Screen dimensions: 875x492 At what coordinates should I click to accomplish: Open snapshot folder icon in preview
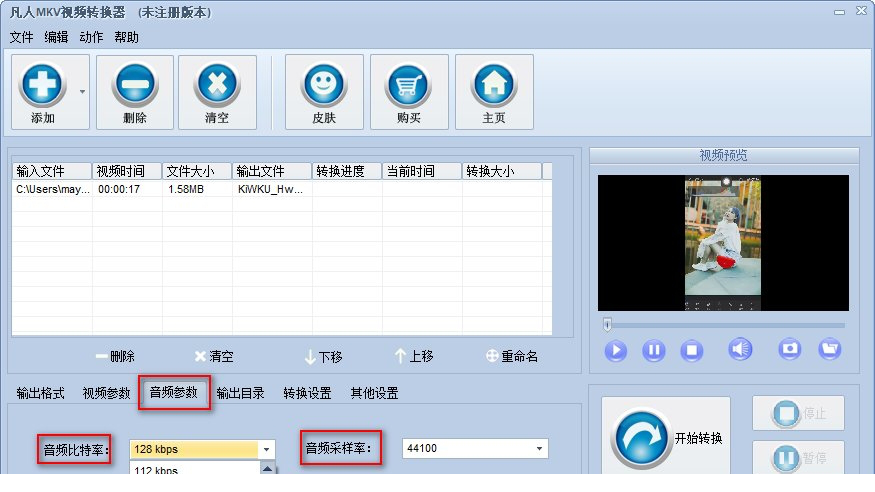(x=830, y=349)
